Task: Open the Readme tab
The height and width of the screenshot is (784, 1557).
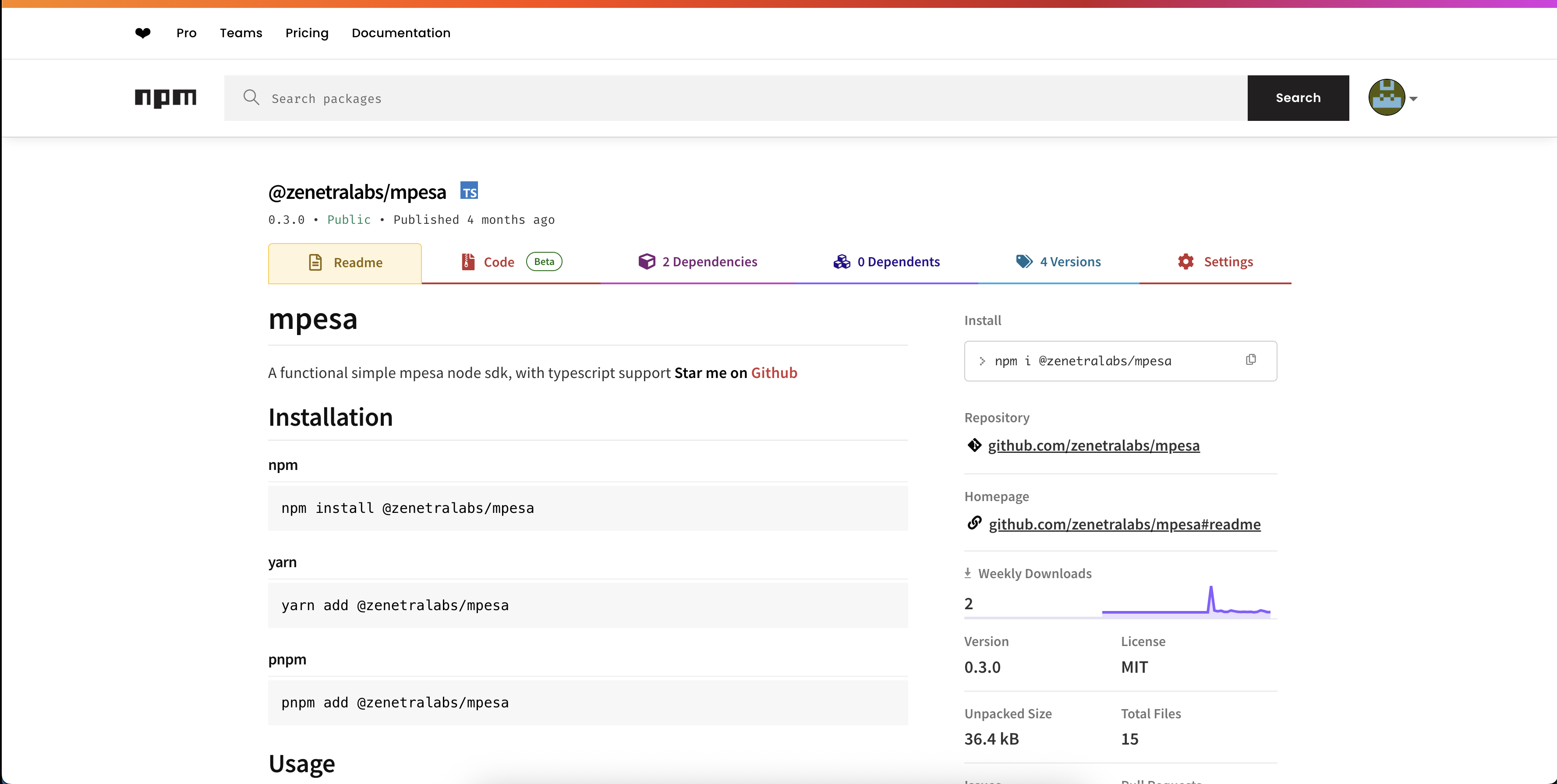Action: coord(345,263)
